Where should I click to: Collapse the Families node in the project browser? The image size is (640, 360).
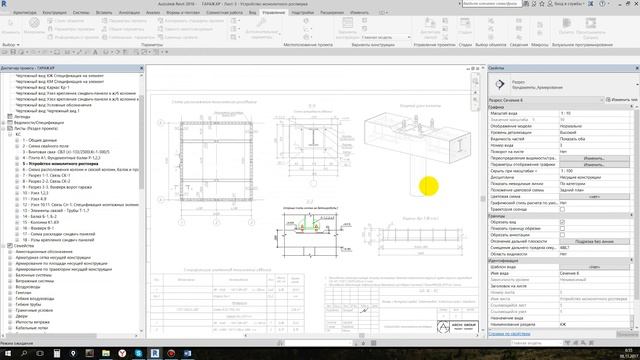4,246
